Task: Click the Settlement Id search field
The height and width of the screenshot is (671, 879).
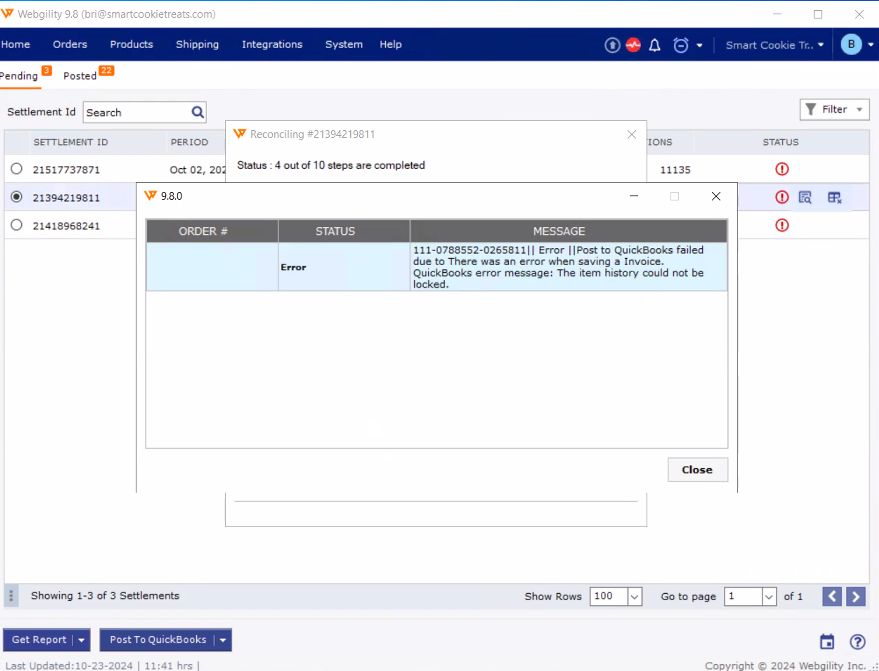Action: click(x=136, y=113)
